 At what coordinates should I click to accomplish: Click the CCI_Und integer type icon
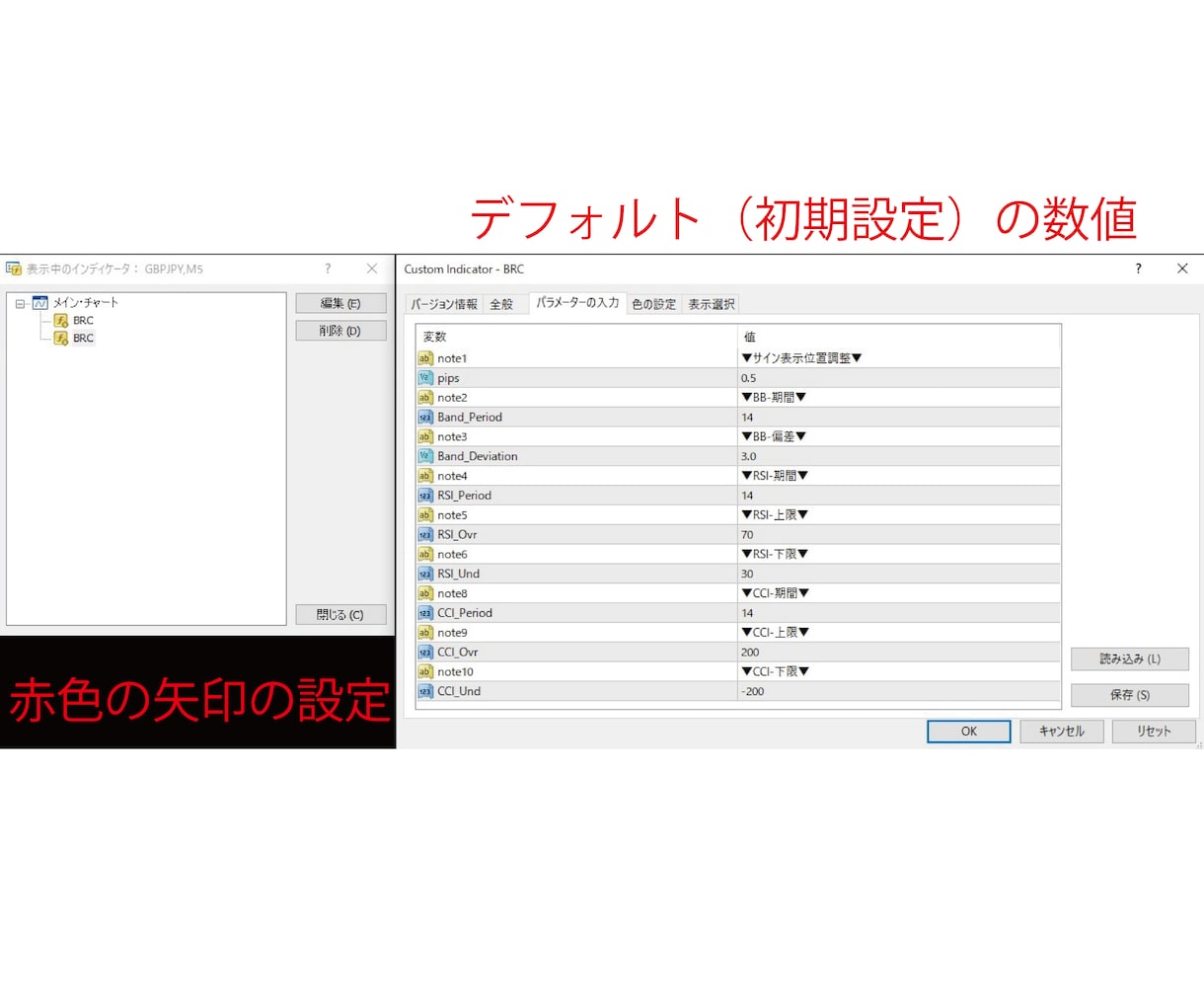coord(425,691)
